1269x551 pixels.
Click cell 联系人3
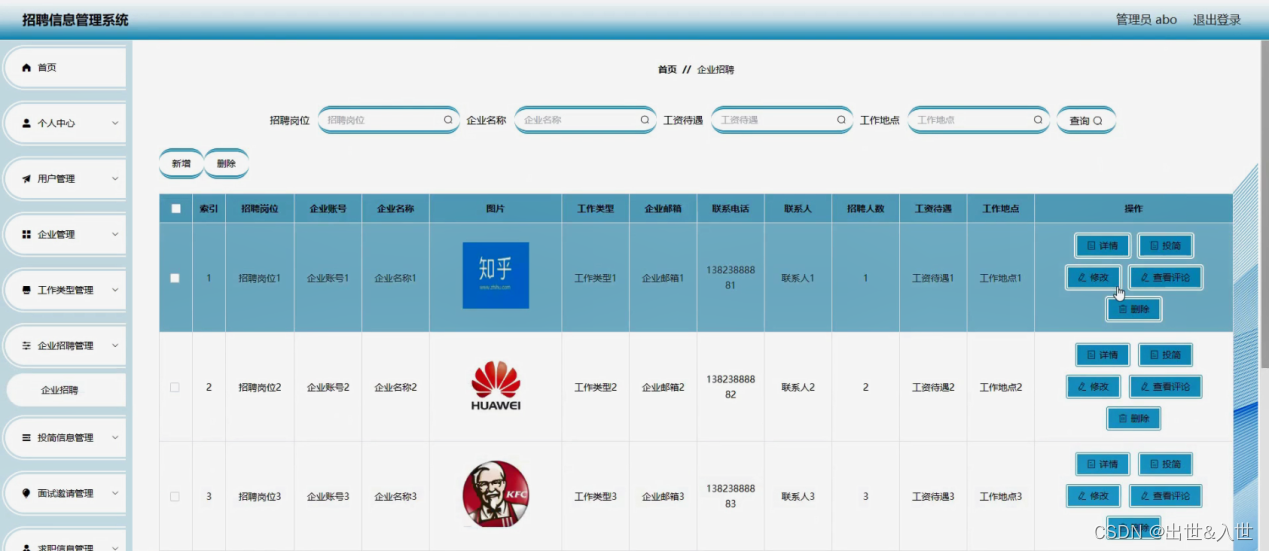(x=798, y=496)
